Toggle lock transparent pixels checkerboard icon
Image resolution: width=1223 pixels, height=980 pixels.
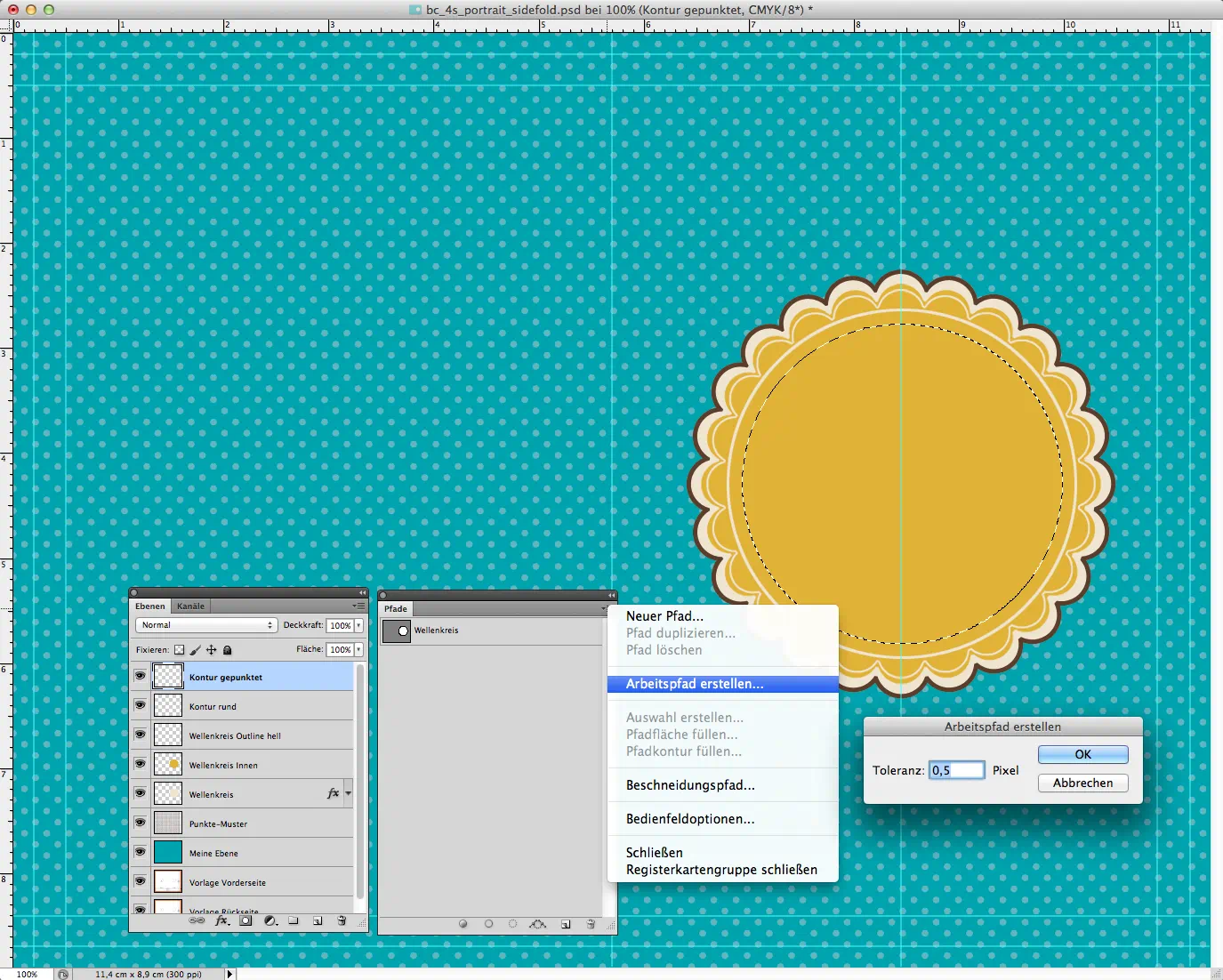click(x=179, y=650)
